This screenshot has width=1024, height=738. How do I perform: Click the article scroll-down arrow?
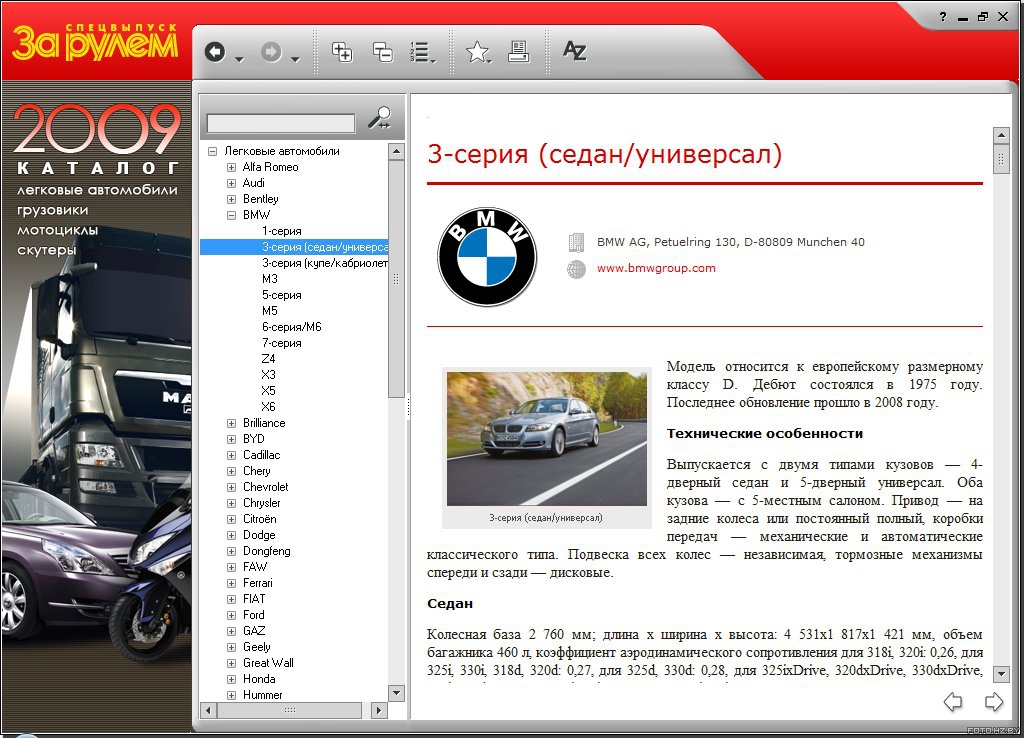1001,673
